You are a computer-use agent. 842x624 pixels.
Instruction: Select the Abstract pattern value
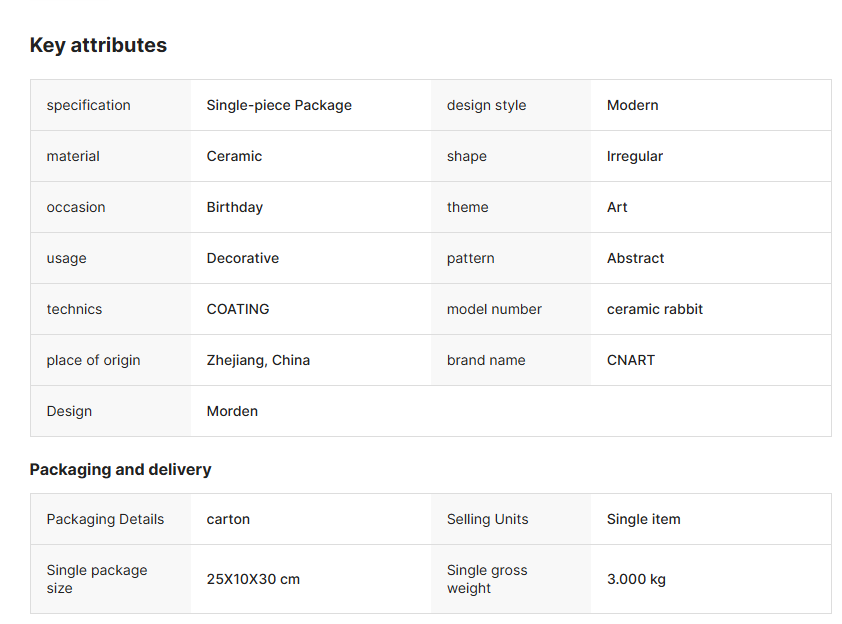pyautogui.click(x=635, y=258)
